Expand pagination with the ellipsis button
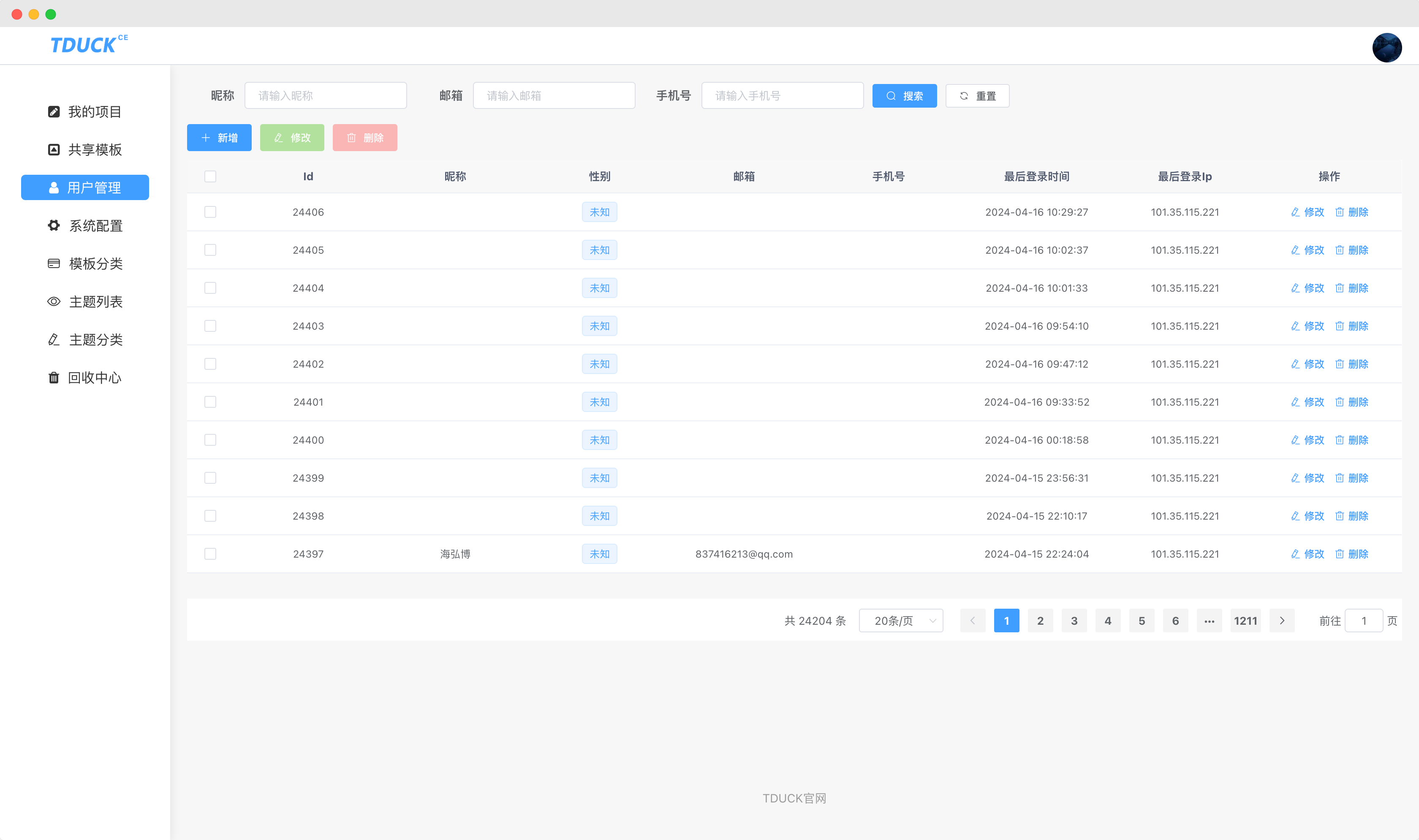 [1209, 621]
